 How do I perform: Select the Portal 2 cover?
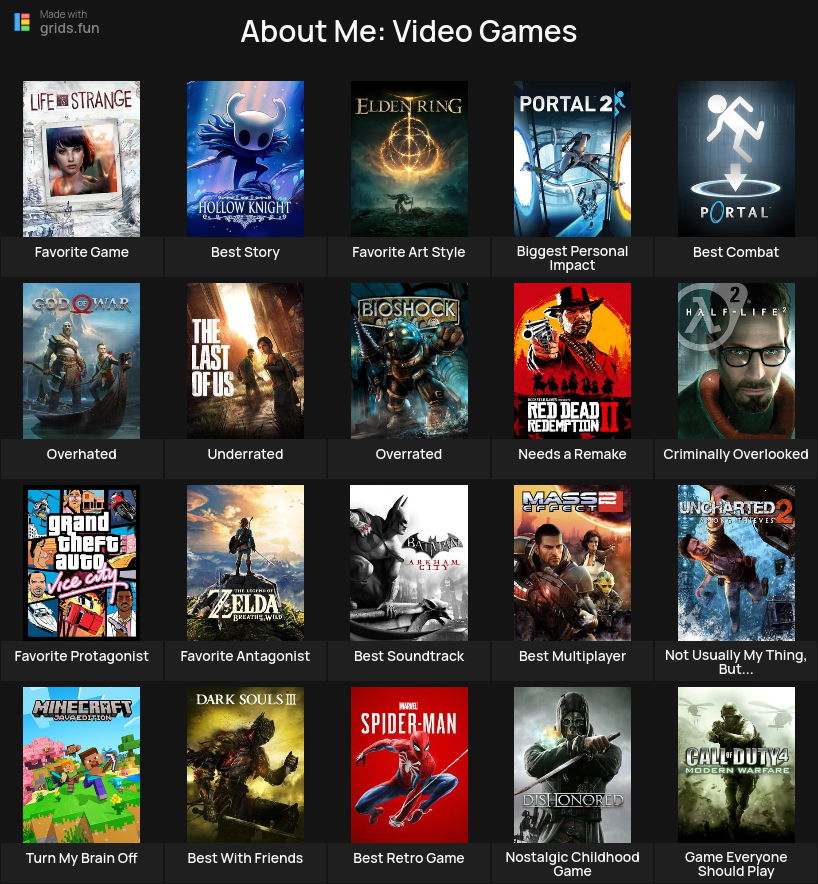pos(572,159)
